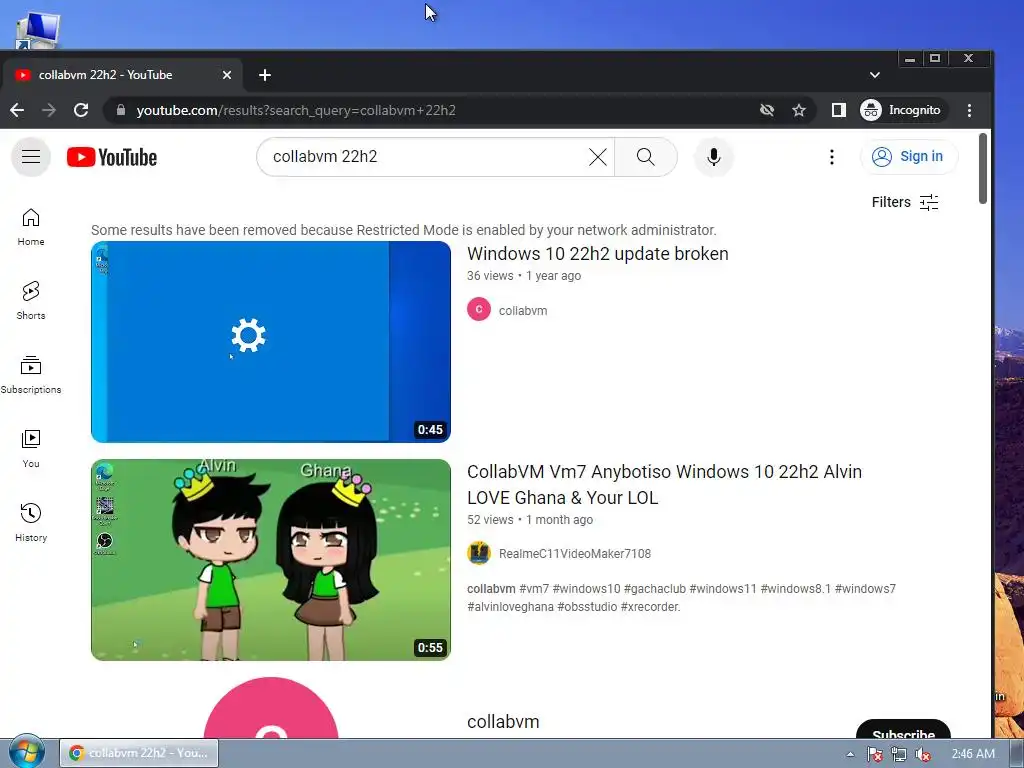Start voice search with the microphone icon
The height and width of the screenshot is (768, 1024).
(x=714, y=157)
